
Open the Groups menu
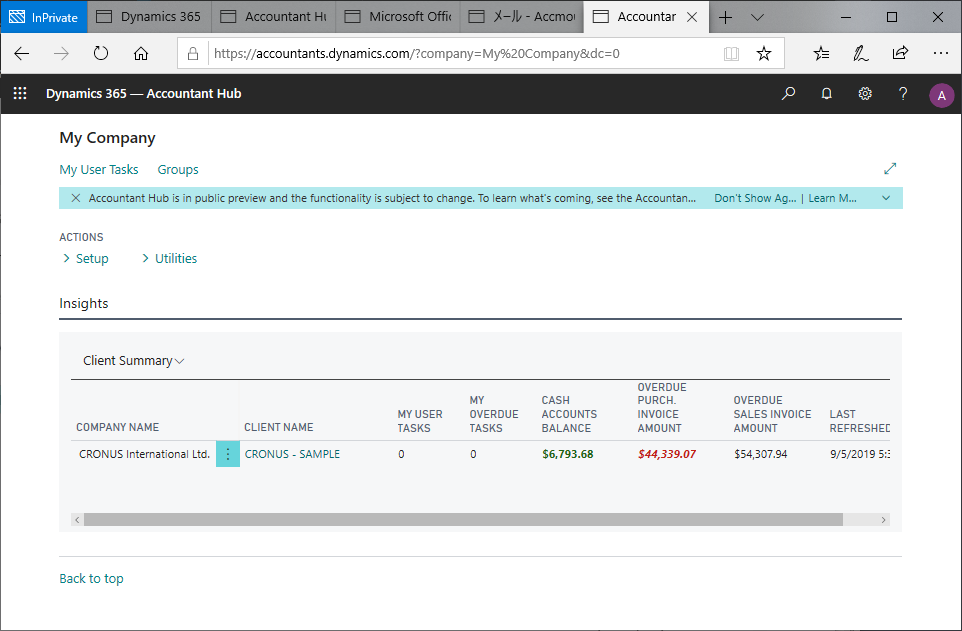[178, 169]
